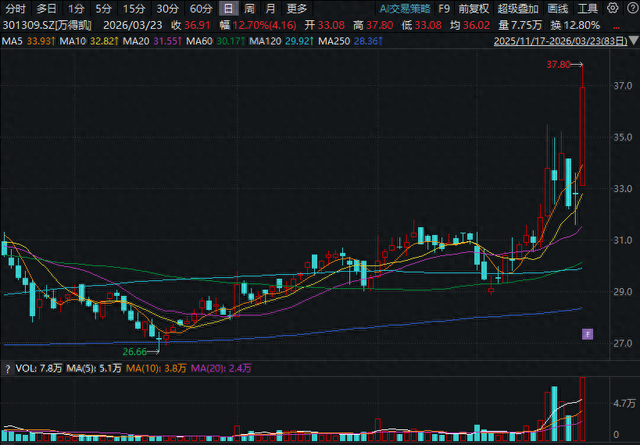
Task: Open the settings gear icon
Action: [x=613, y=8]
